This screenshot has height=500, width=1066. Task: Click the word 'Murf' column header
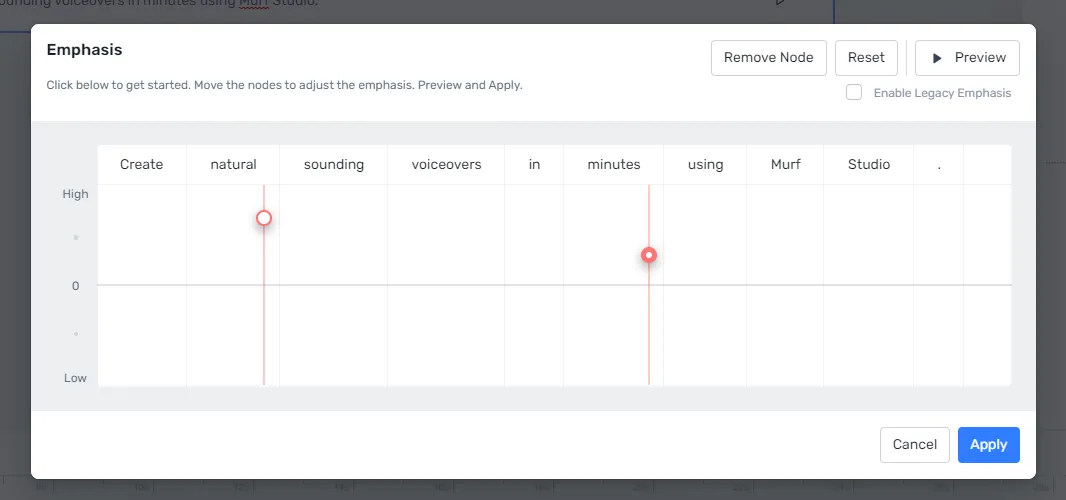click(785, 165)
